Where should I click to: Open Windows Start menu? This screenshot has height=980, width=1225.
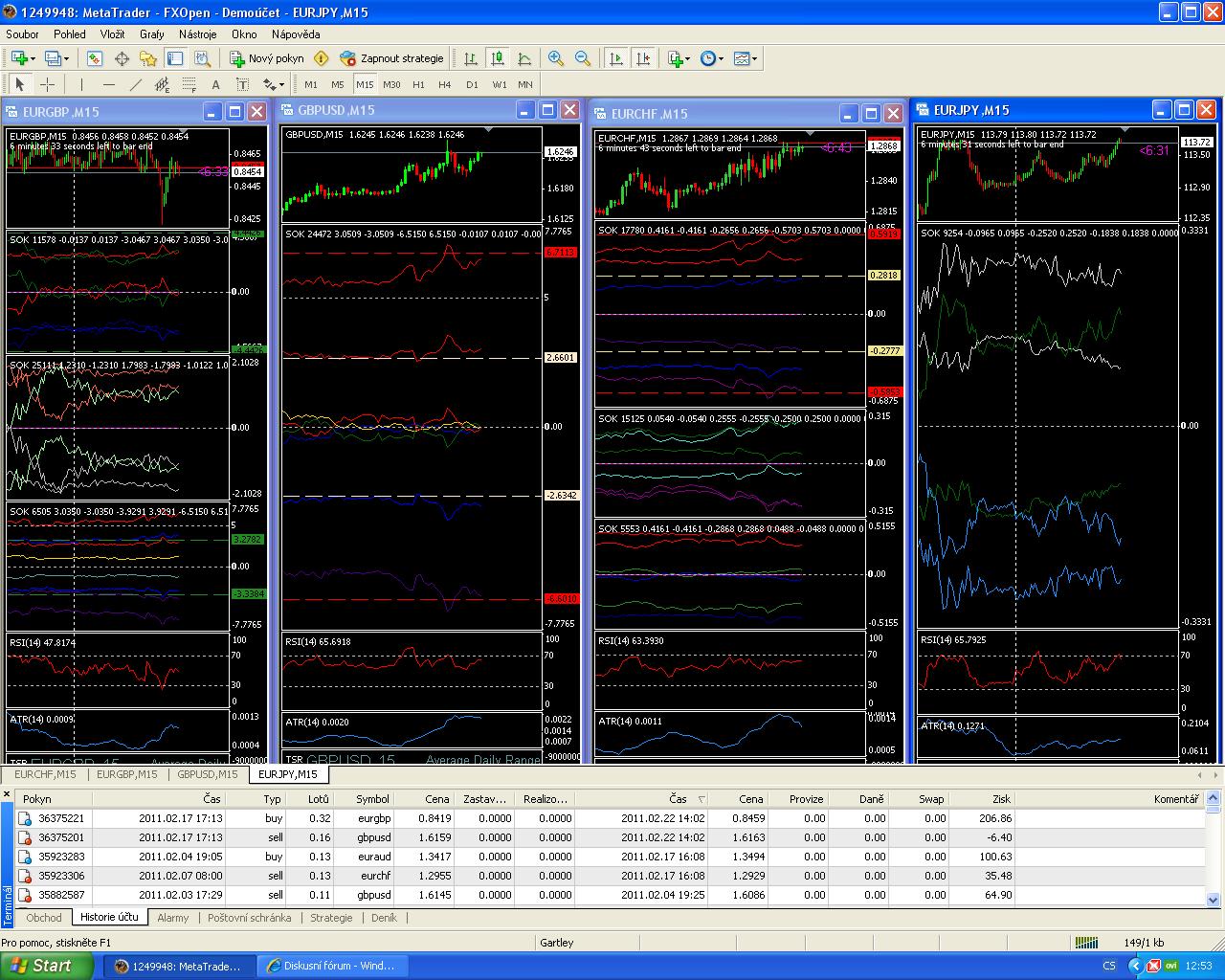click(40, 966)
